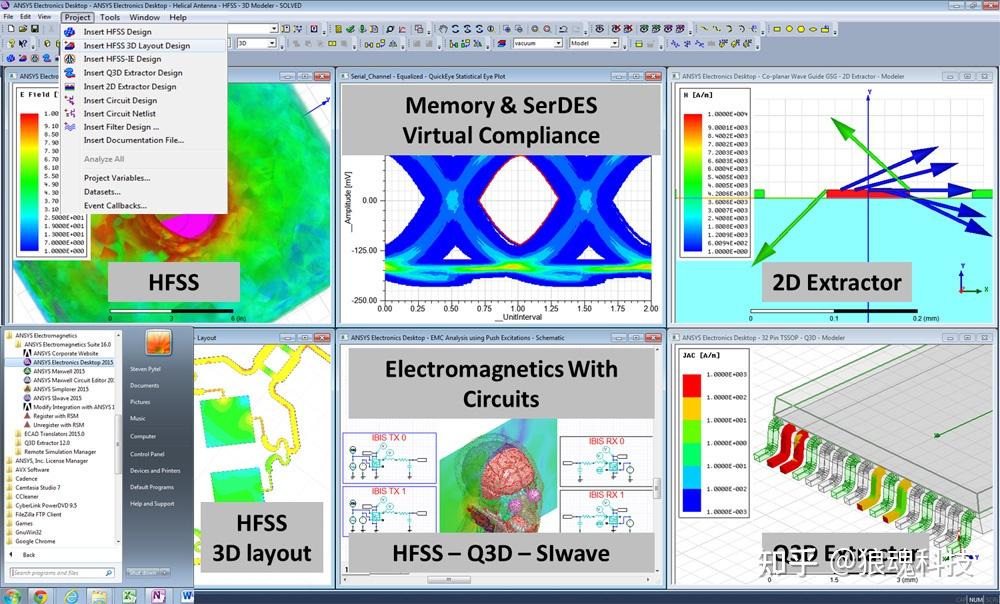Launch Internet Explorer from the taskbar
1000x604 pixels.
pyautogui.click(x=71, y=596)
